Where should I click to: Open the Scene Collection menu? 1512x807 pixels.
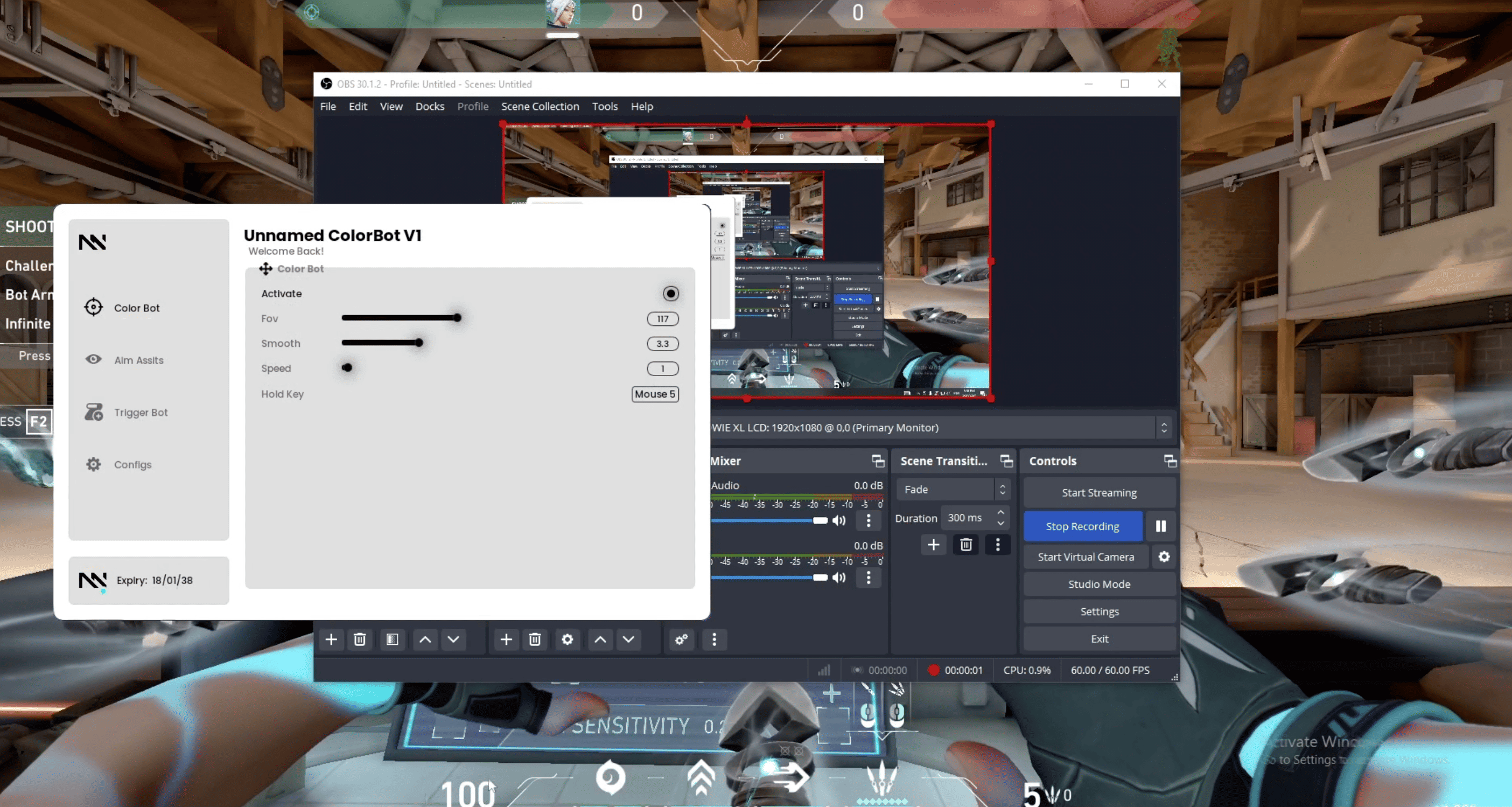tap(540, 106)
